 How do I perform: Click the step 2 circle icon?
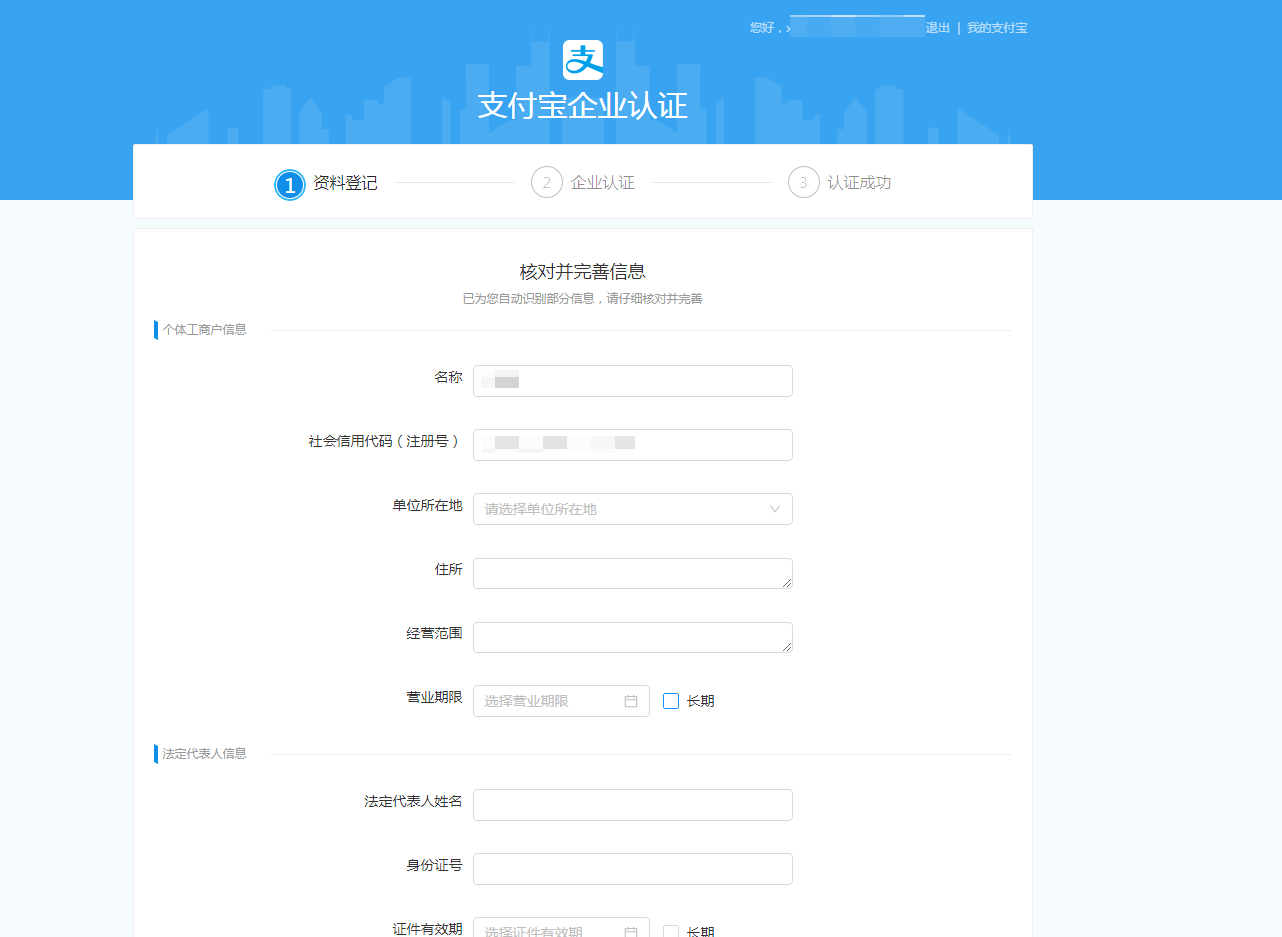pos(547,183)
